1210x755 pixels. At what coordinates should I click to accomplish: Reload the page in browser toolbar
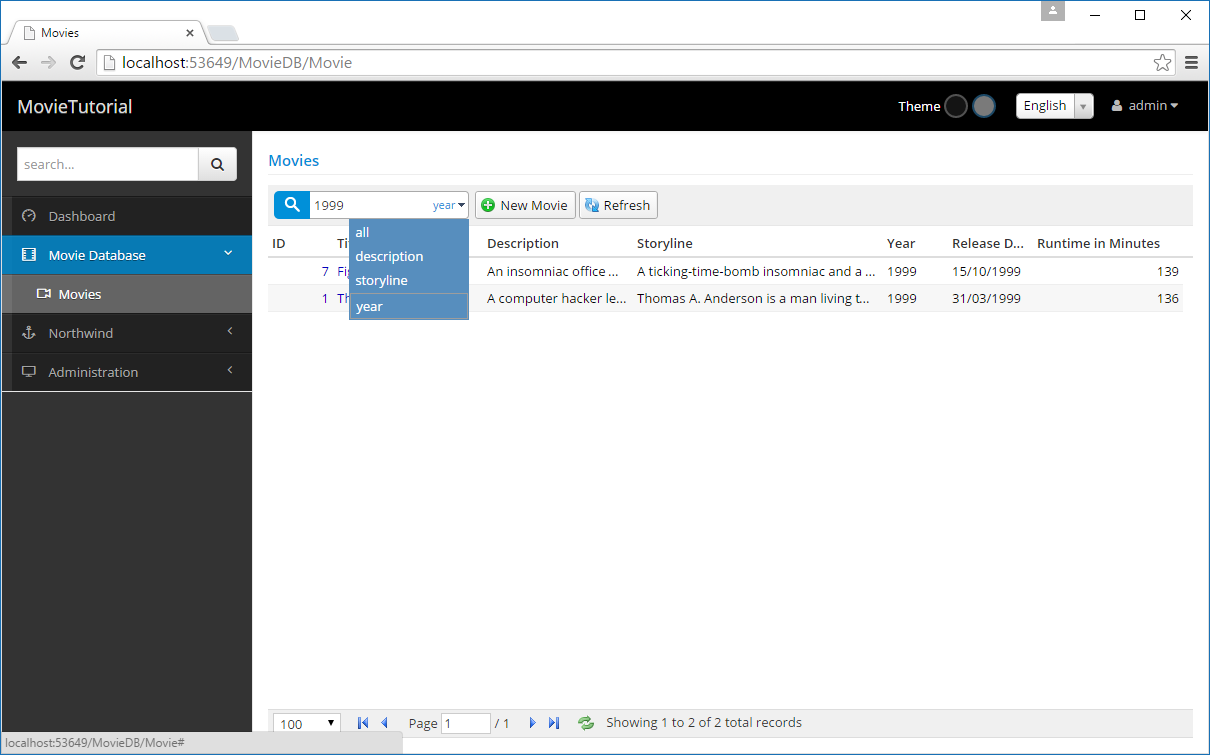pyautogui.click(x=77, y=63)
